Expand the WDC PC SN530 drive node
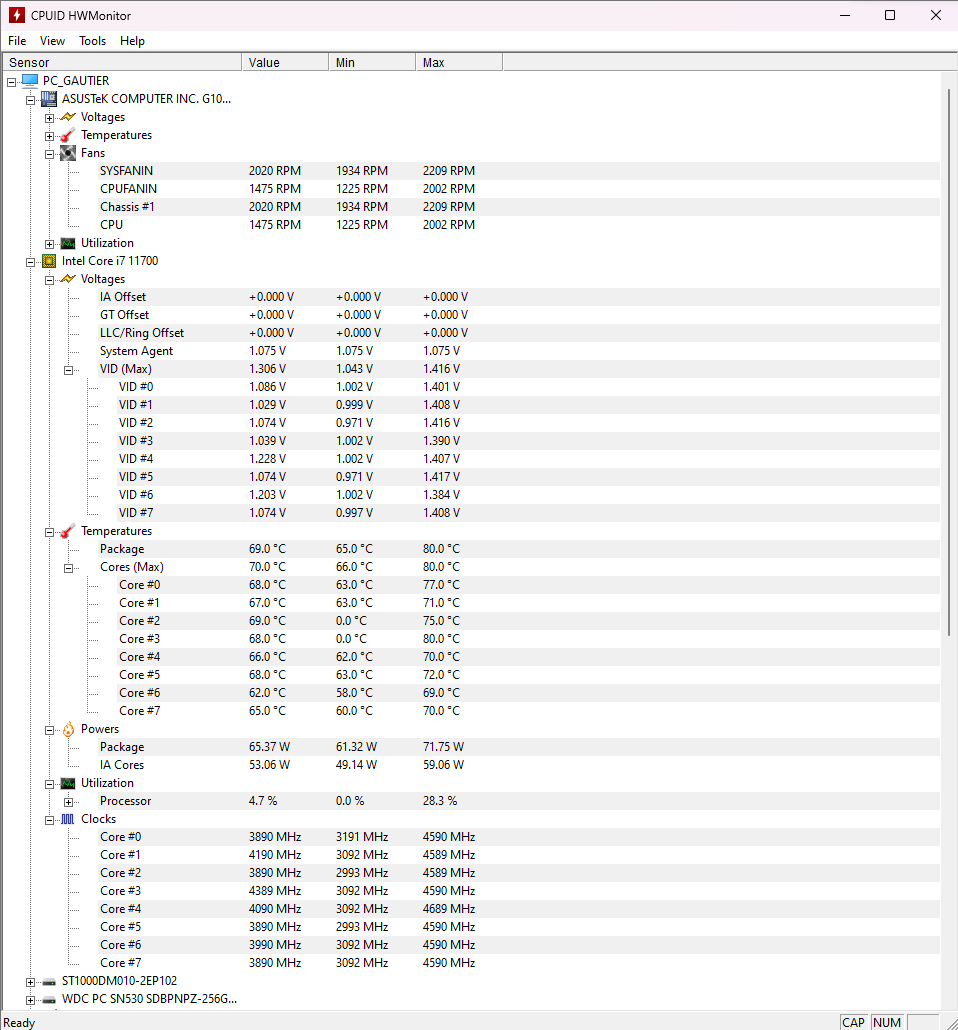 30,1000
